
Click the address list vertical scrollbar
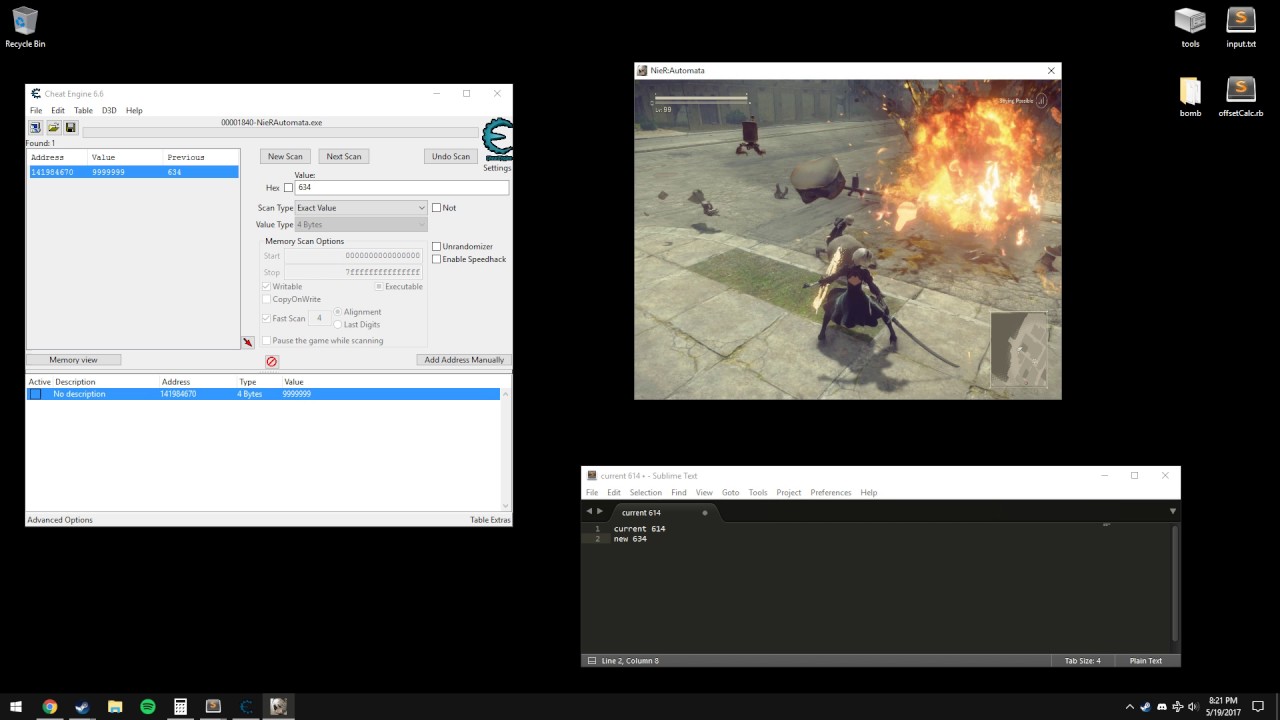tap(505, 449)
